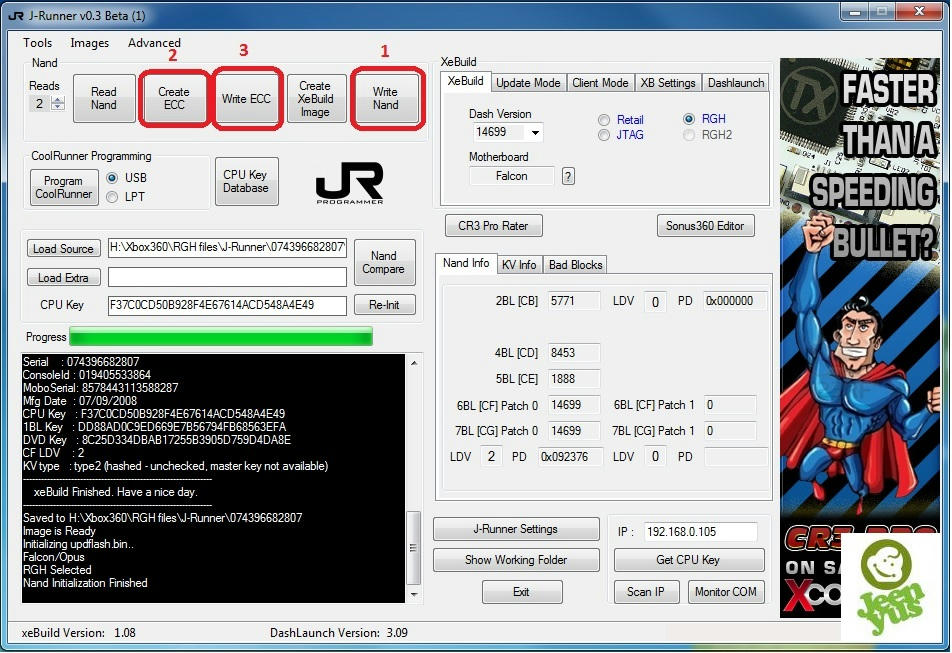This screenshot has height=653, width=952.
Task: Choose the JTAG radio button
Action: click(604, 135)
